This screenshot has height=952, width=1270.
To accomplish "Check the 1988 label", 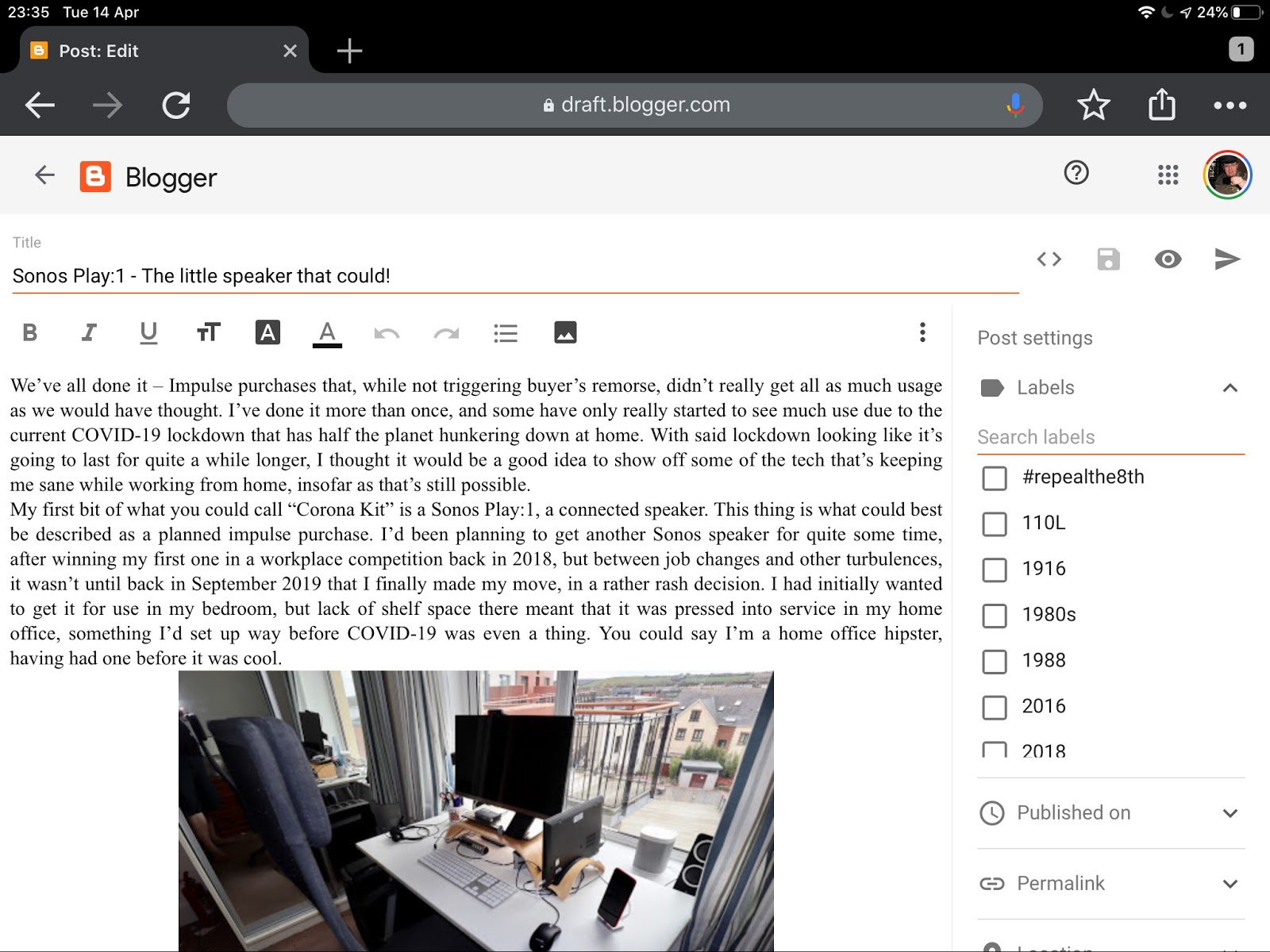I will pos(995,662).
